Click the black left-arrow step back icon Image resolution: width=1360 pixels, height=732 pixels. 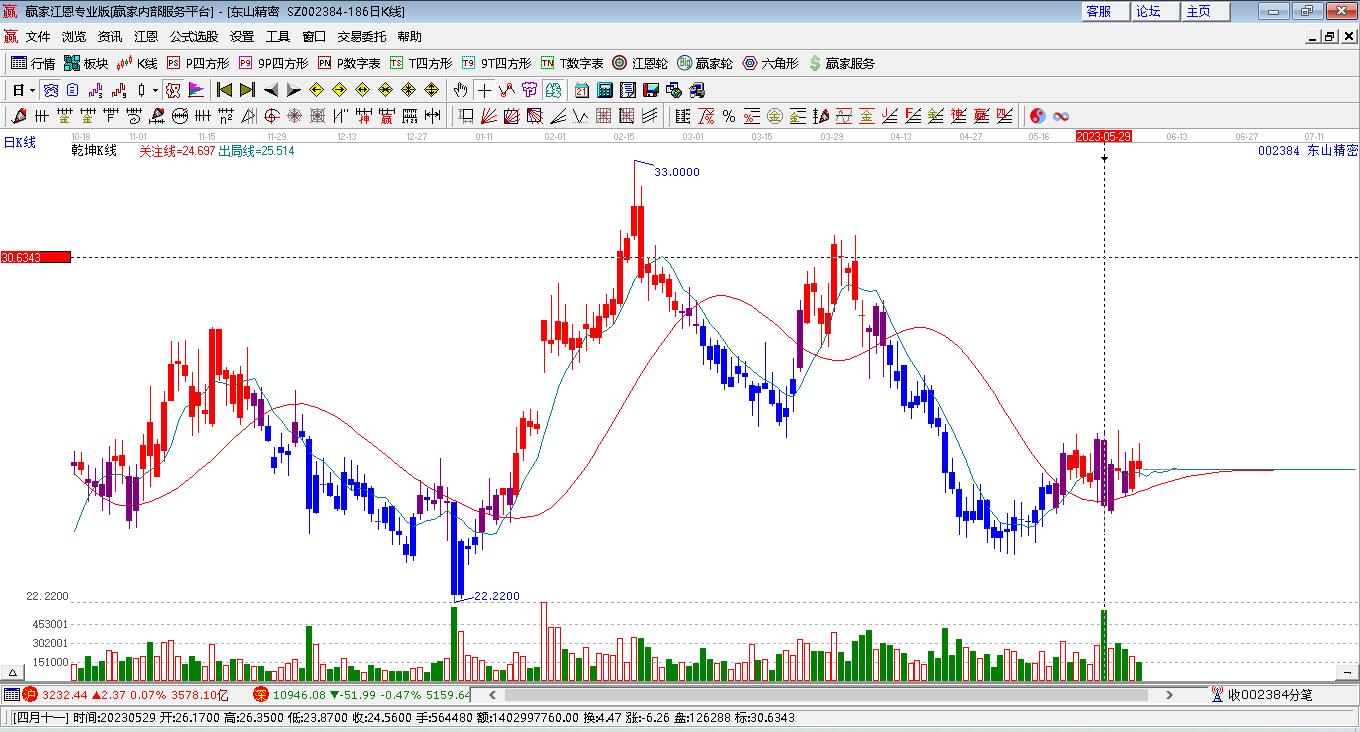tap(271, 90)
